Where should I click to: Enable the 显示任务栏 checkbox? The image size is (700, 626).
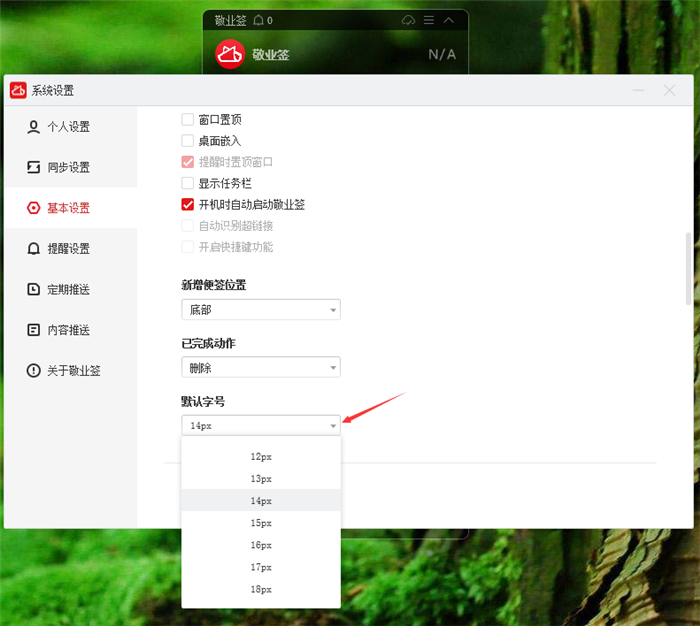click(x=188, y=184)
